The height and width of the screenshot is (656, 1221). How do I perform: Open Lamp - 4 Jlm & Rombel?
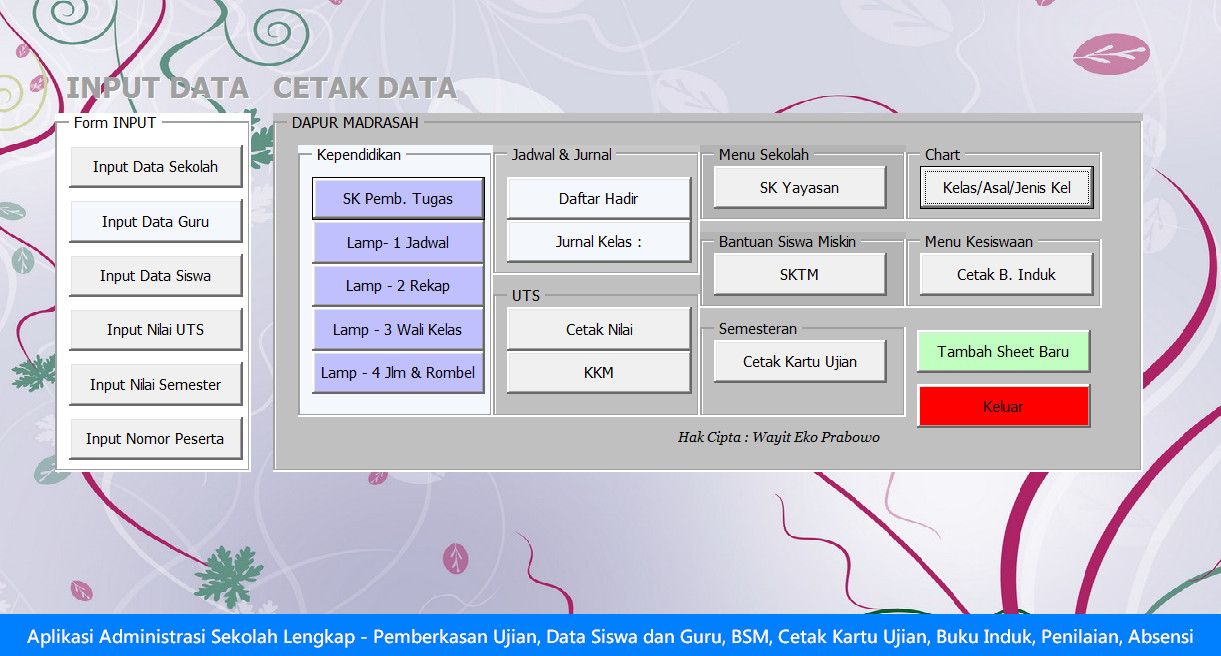(398, 373)
